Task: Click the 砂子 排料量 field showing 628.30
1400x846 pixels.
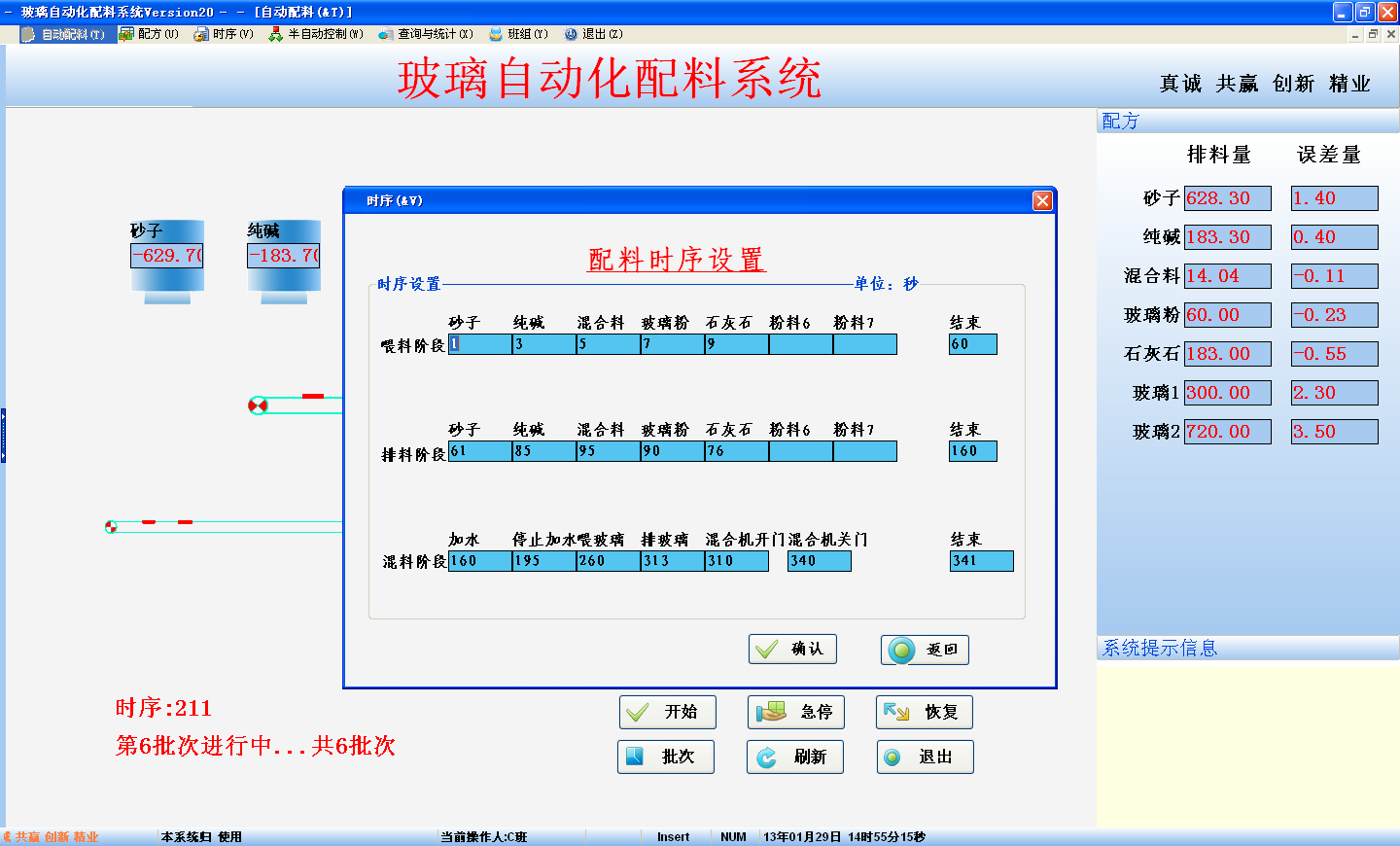Action: click(x=1227, y=198)
